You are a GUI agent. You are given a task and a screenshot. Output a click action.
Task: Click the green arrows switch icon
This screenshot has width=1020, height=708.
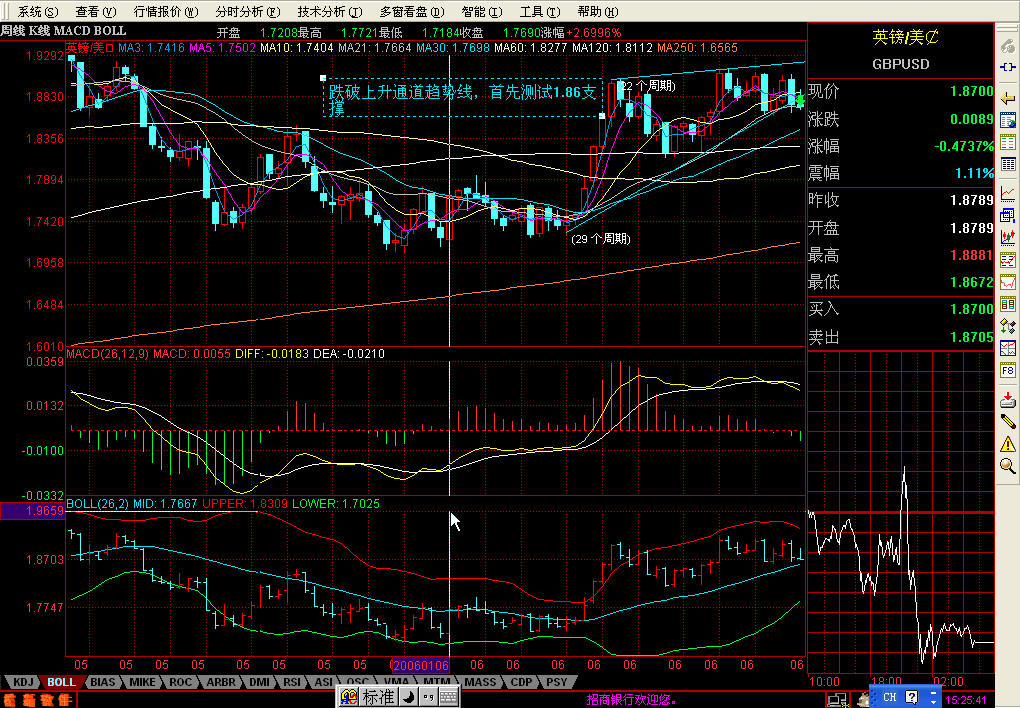[x=1008, y=326]
